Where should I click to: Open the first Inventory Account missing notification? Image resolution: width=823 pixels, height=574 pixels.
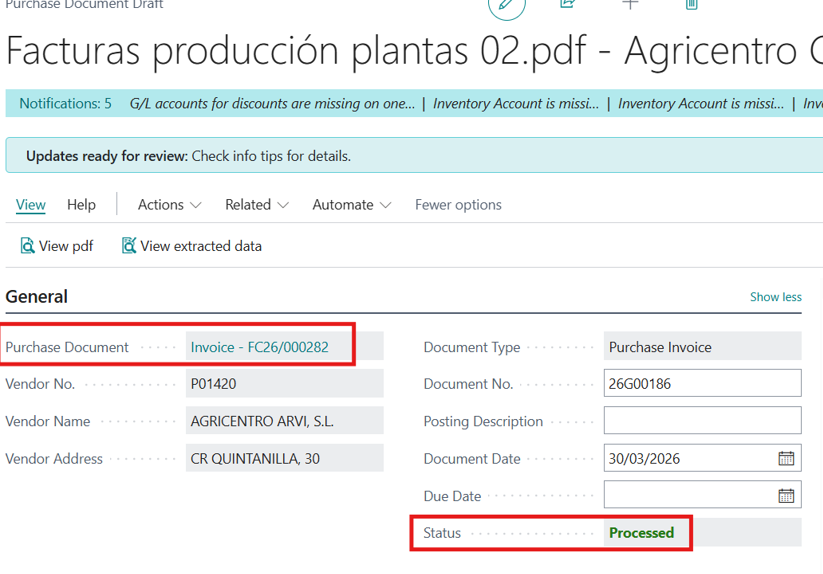coord(515,103)
